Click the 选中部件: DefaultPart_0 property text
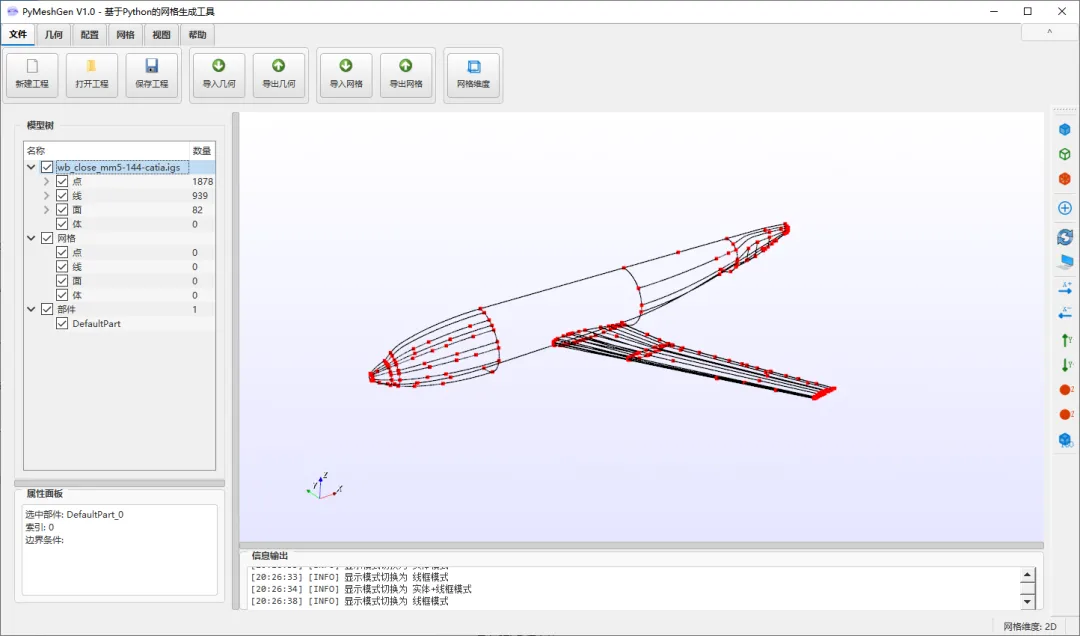 (74, 514)
